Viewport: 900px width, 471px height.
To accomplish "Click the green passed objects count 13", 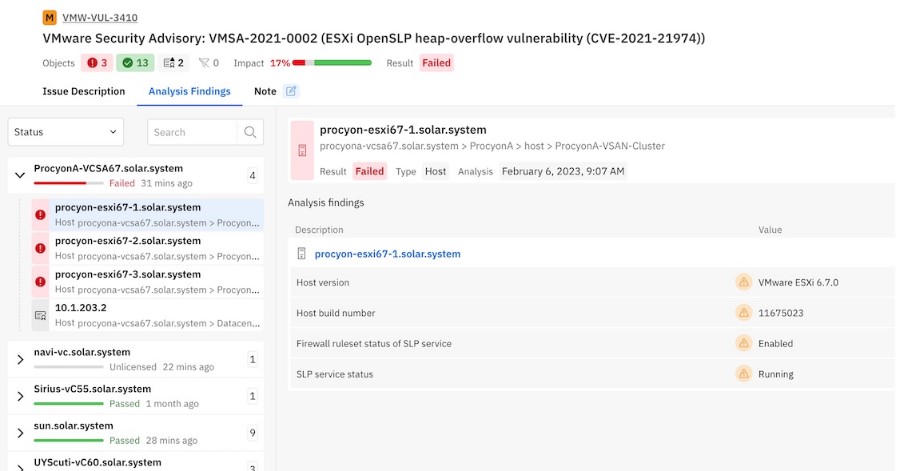I will (135, 63).
